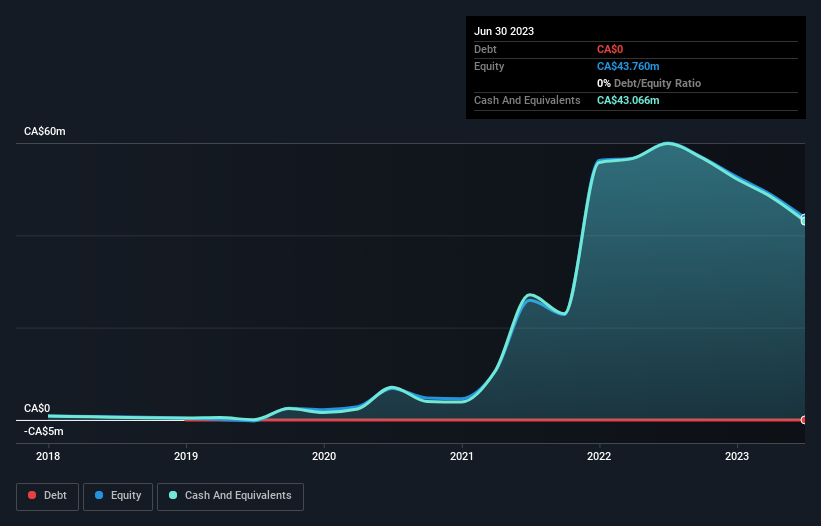Viewport: 821px width, 526px height.
Task: Click the 2023 x-axis label
Action: pyautogui.click(x=737, y=456)
